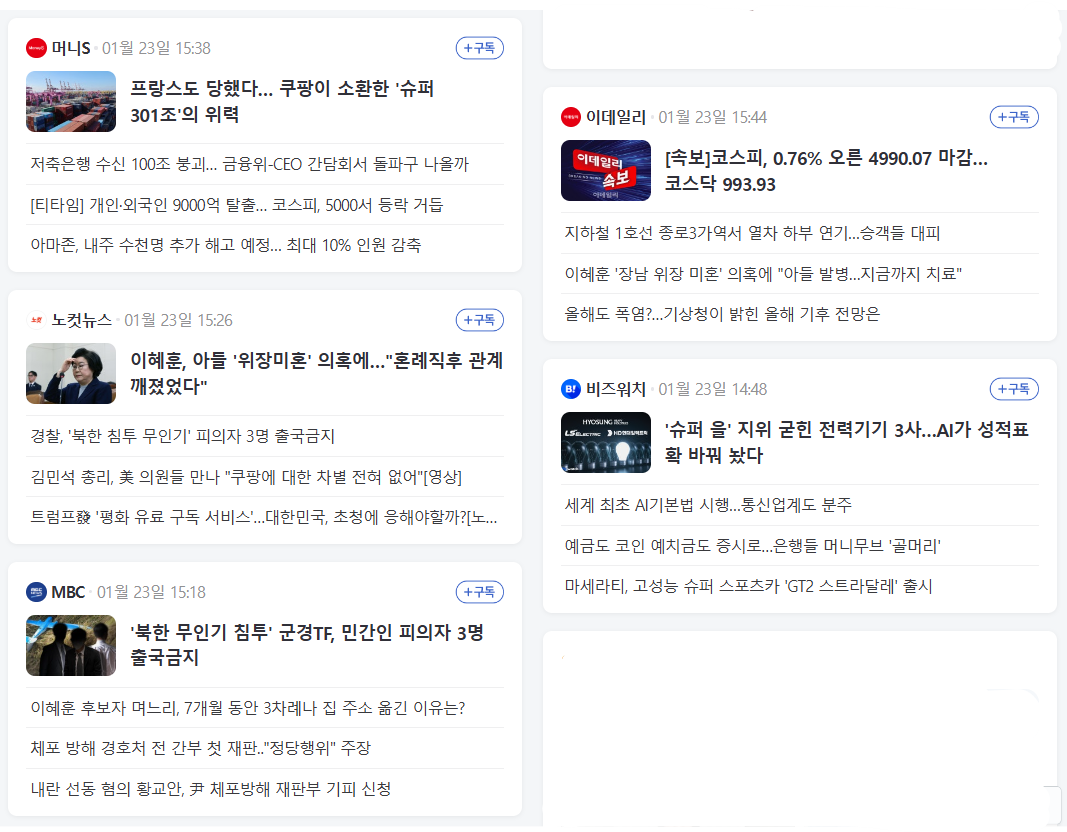This screenshot has height=832, width=1067.
Task: Open drone suspects thumbnail in MBC card
Action: (71, 646)
